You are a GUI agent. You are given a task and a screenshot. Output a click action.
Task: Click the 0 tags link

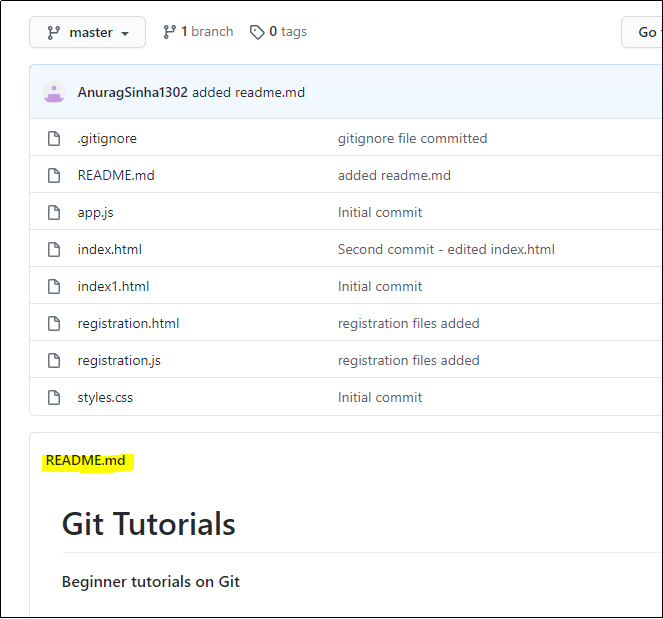[x=279, y=32]
